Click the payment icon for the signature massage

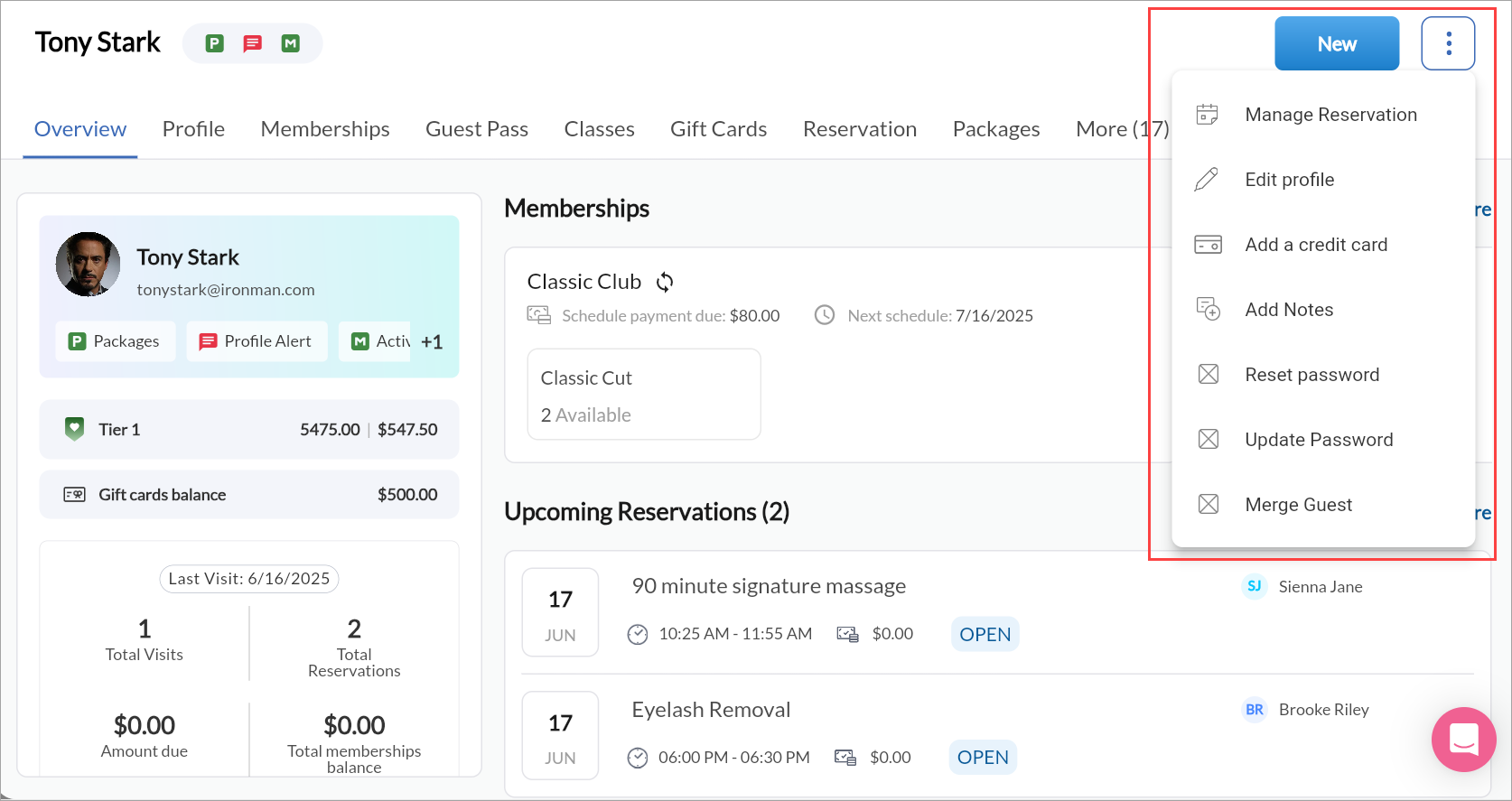848,635
